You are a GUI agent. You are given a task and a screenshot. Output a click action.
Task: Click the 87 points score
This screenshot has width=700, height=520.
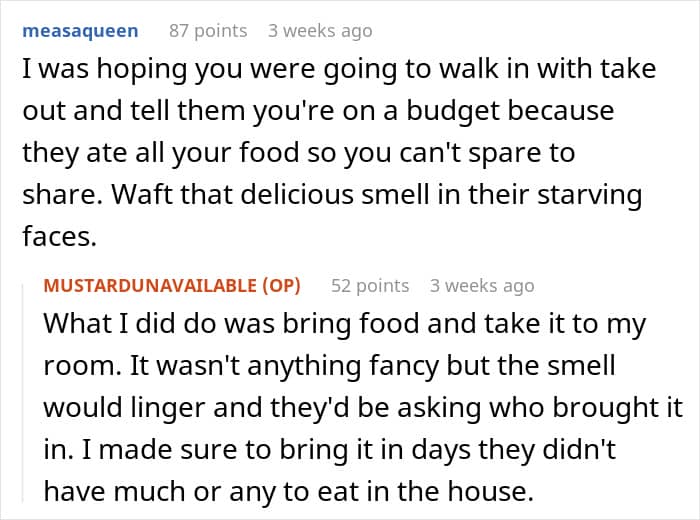tap(208, 31)
